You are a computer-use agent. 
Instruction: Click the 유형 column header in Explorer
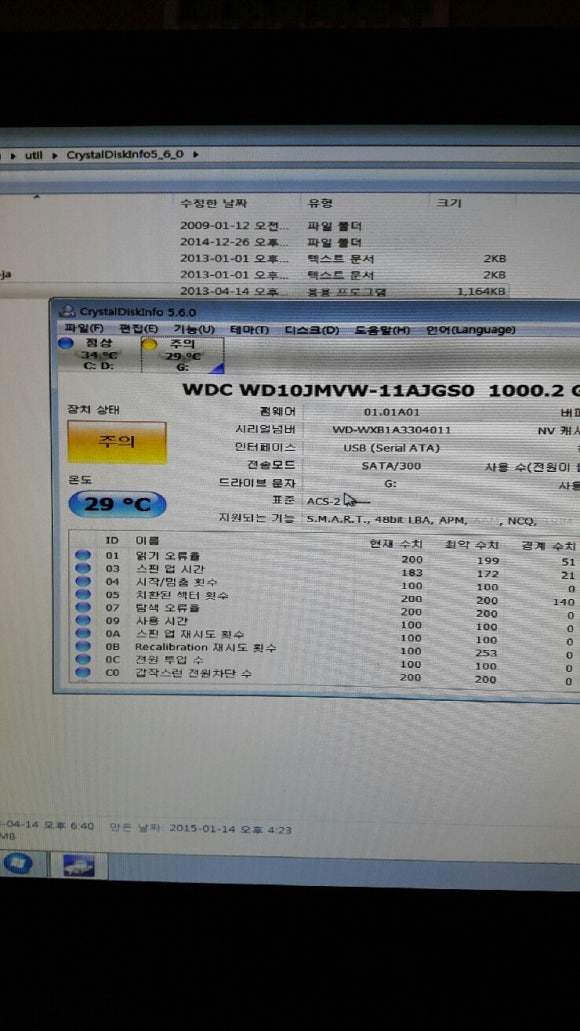pos(320,203)
